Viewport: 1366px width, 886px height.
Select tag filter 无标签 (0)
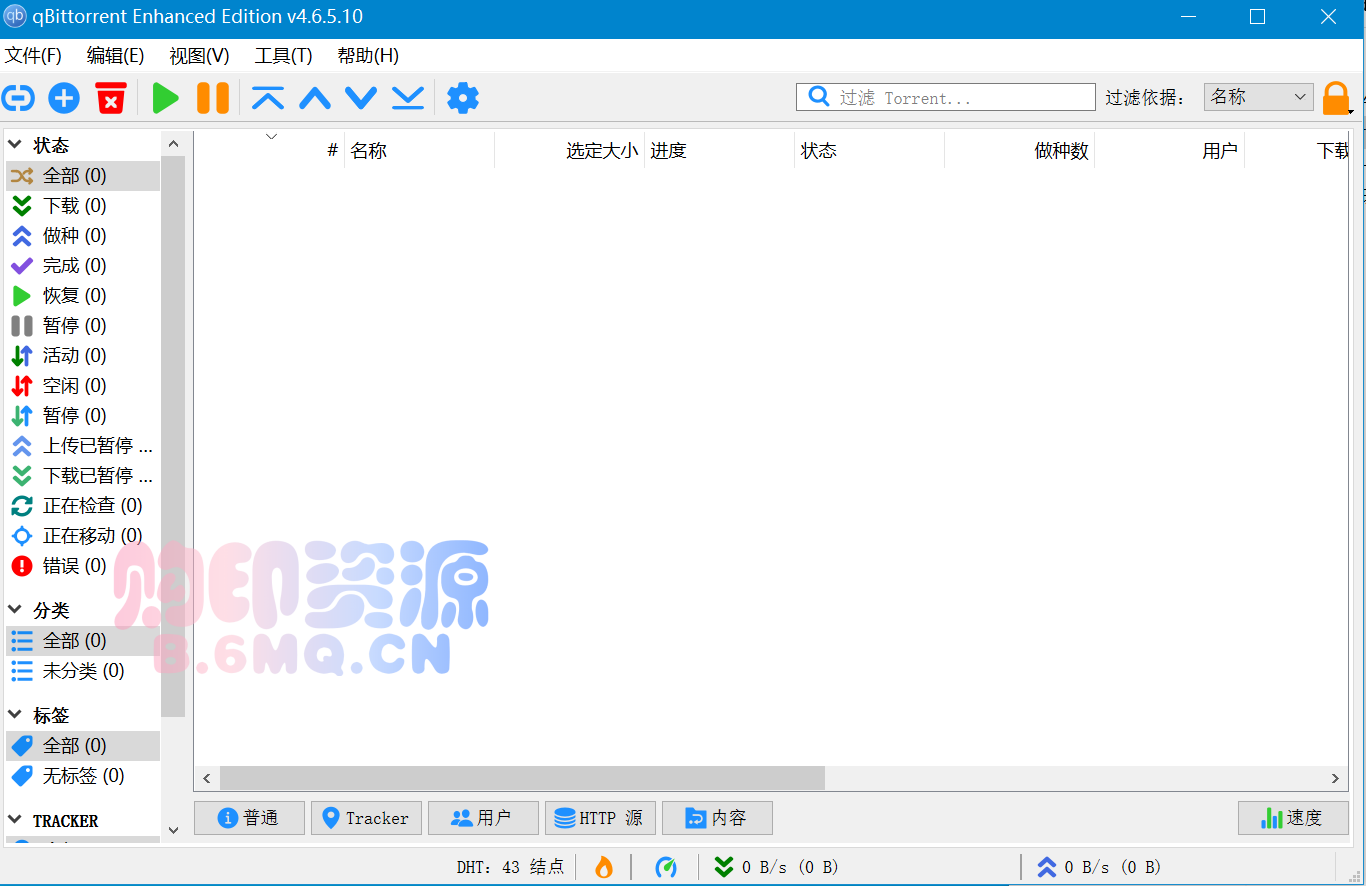[83, 776]
